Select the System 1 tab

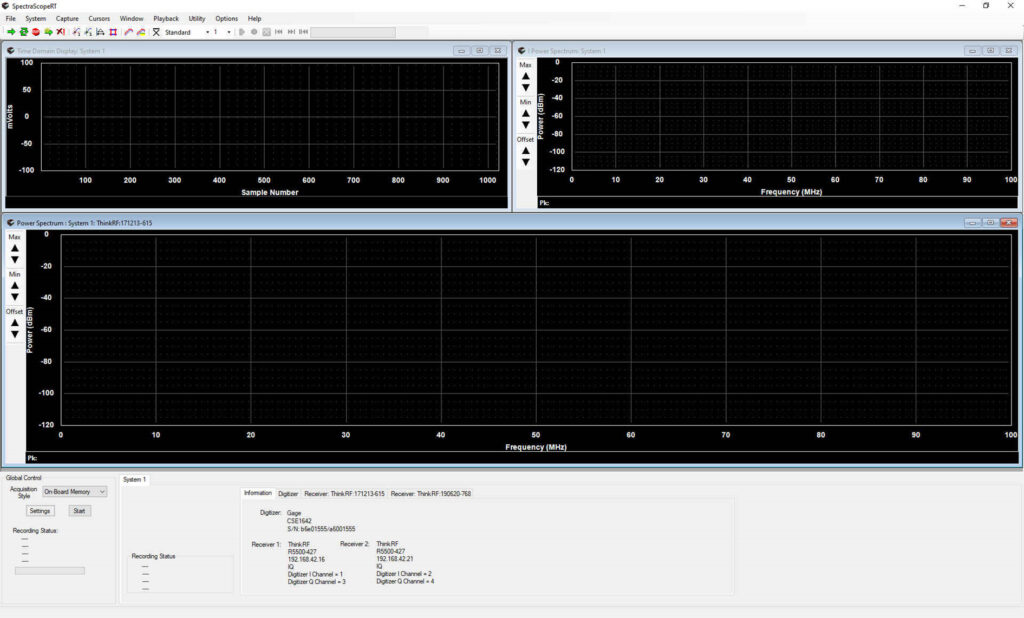(135, 480)
